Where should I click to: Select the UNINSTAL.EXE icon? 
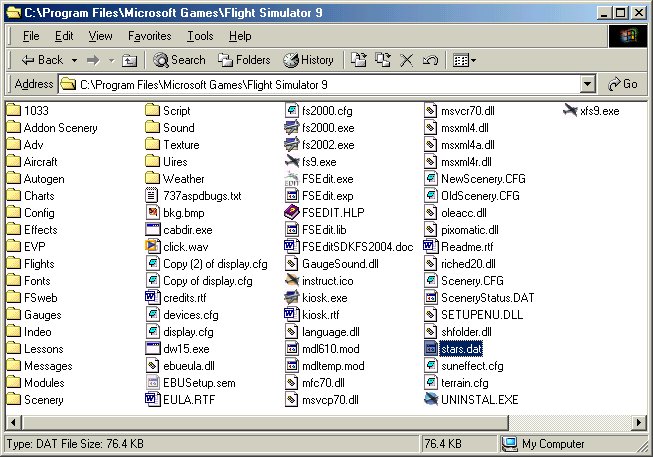[x=431, y=400]
